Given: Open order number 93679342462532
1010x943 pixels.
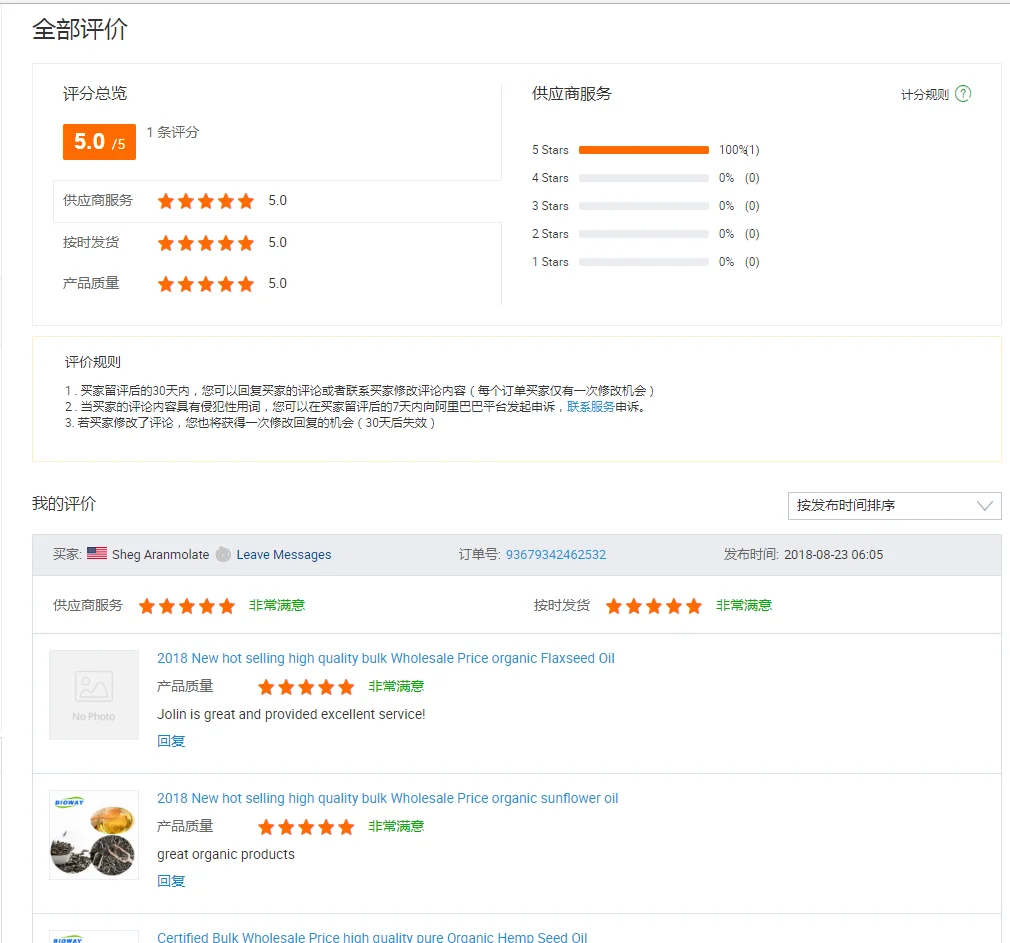Looking at the screenshot, I should [x=555, y=555].
